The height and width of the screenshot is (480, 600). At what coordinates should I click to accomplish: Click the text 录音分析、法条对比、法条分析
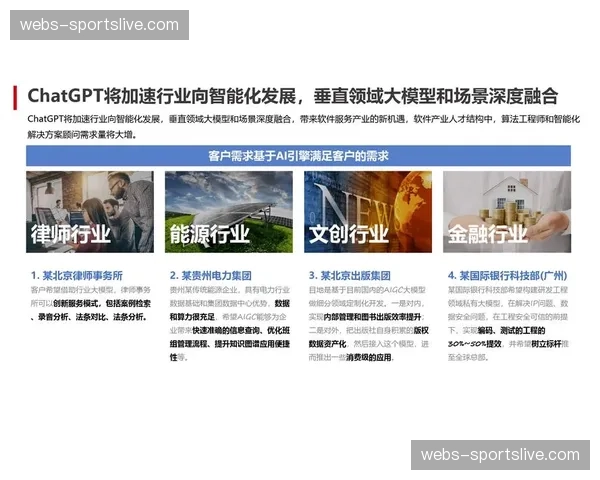click(x=92, y=317)
